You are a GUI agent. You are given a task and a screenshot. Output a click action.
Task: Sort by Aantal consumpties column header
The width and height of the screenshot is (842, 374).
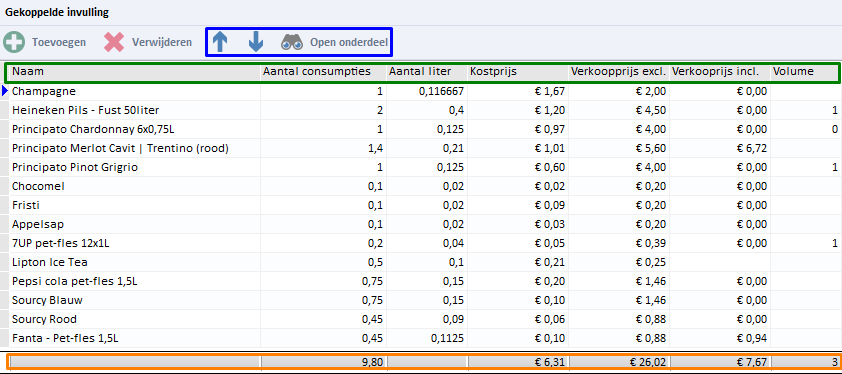coord(323,72)
